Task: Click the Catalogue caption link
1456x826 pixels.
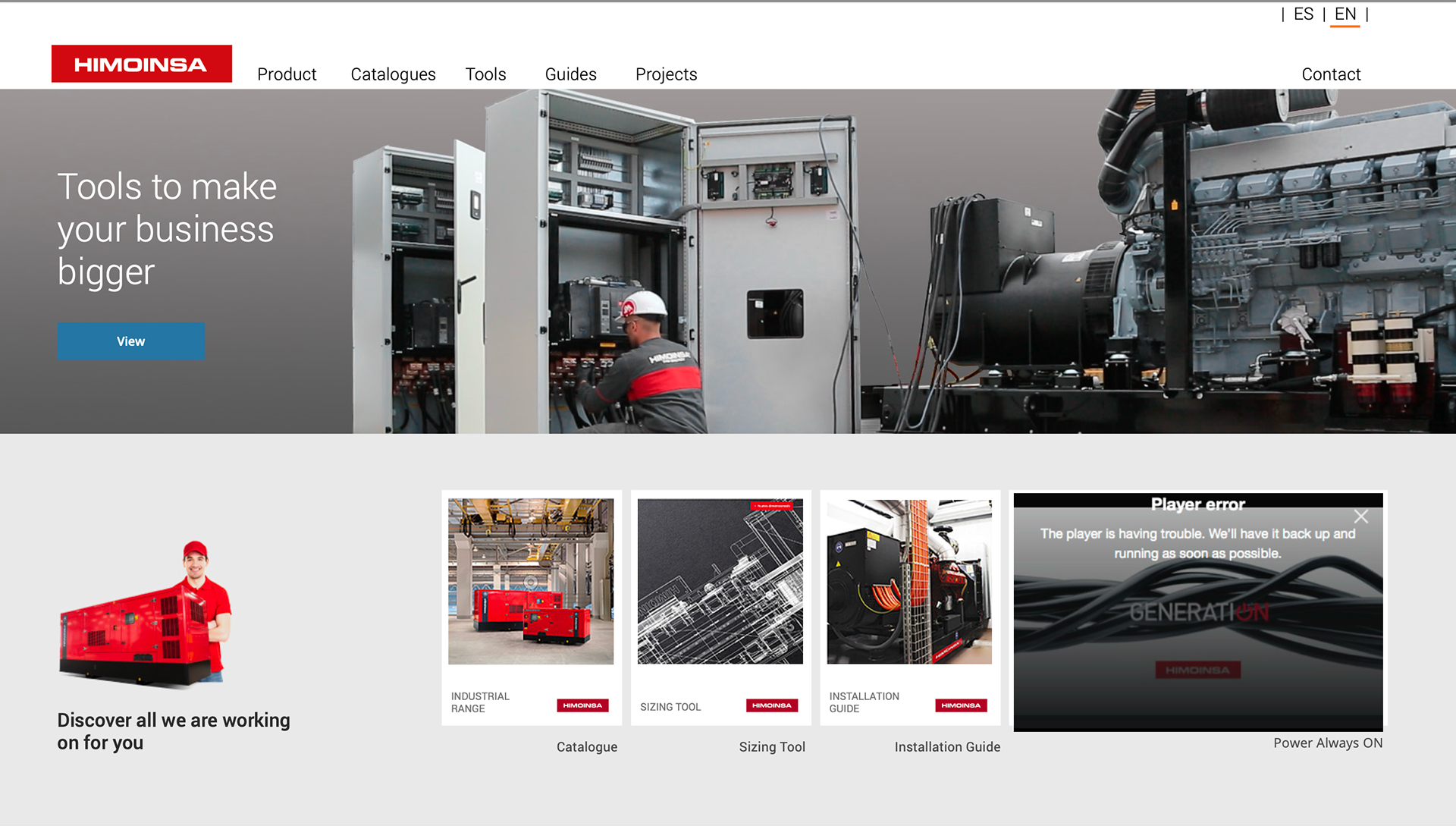Action: click(x=586, y=747)
